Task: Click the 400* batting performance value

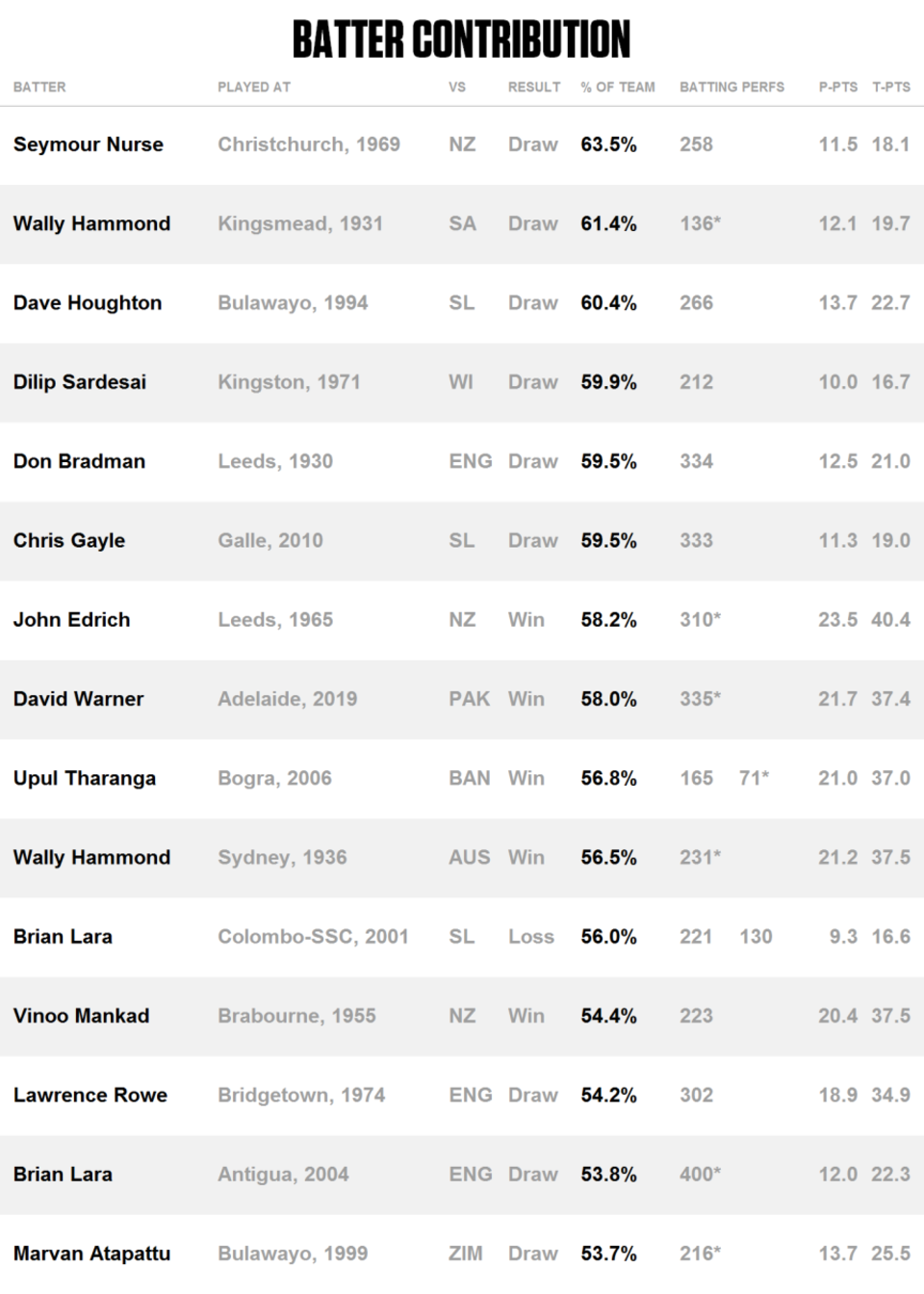Action: point(701,1175)
